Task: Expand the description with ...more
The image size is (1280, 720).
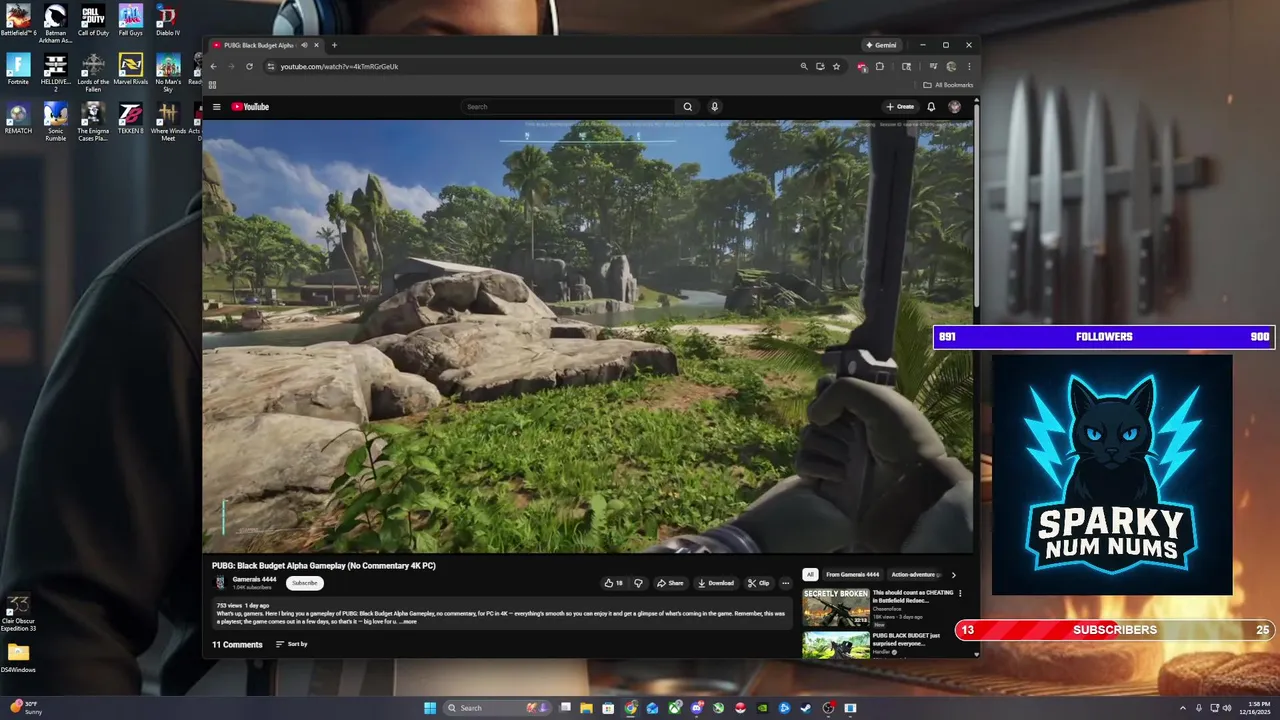Action: [x=408, y=621]
